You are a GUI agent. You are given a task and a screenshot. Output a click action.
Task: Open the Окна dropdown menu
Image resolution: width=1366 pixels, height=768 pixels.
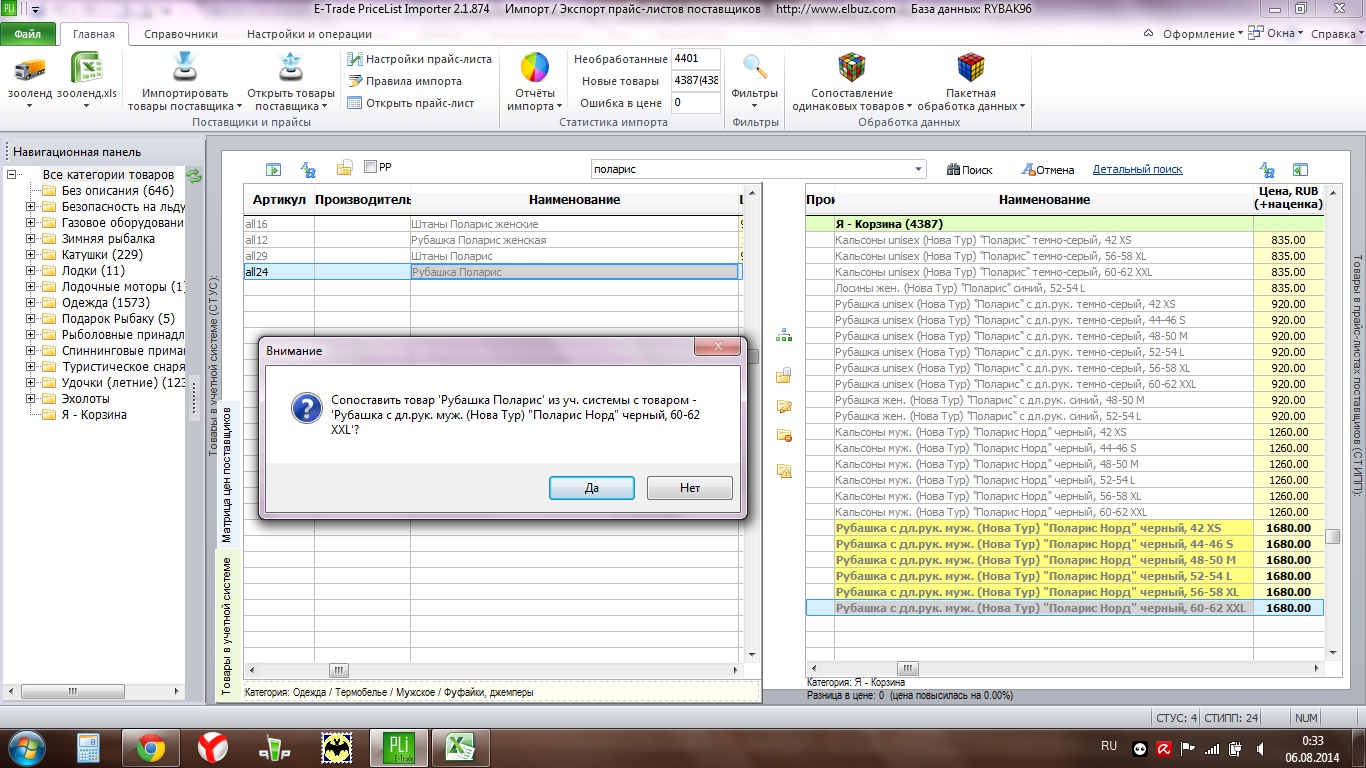tap(1276, 33)
